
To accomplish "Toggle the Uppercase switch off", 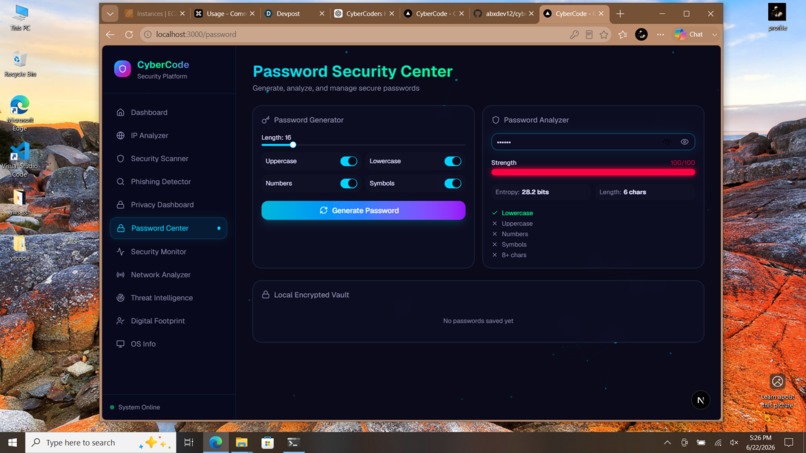I will point(349,161).
